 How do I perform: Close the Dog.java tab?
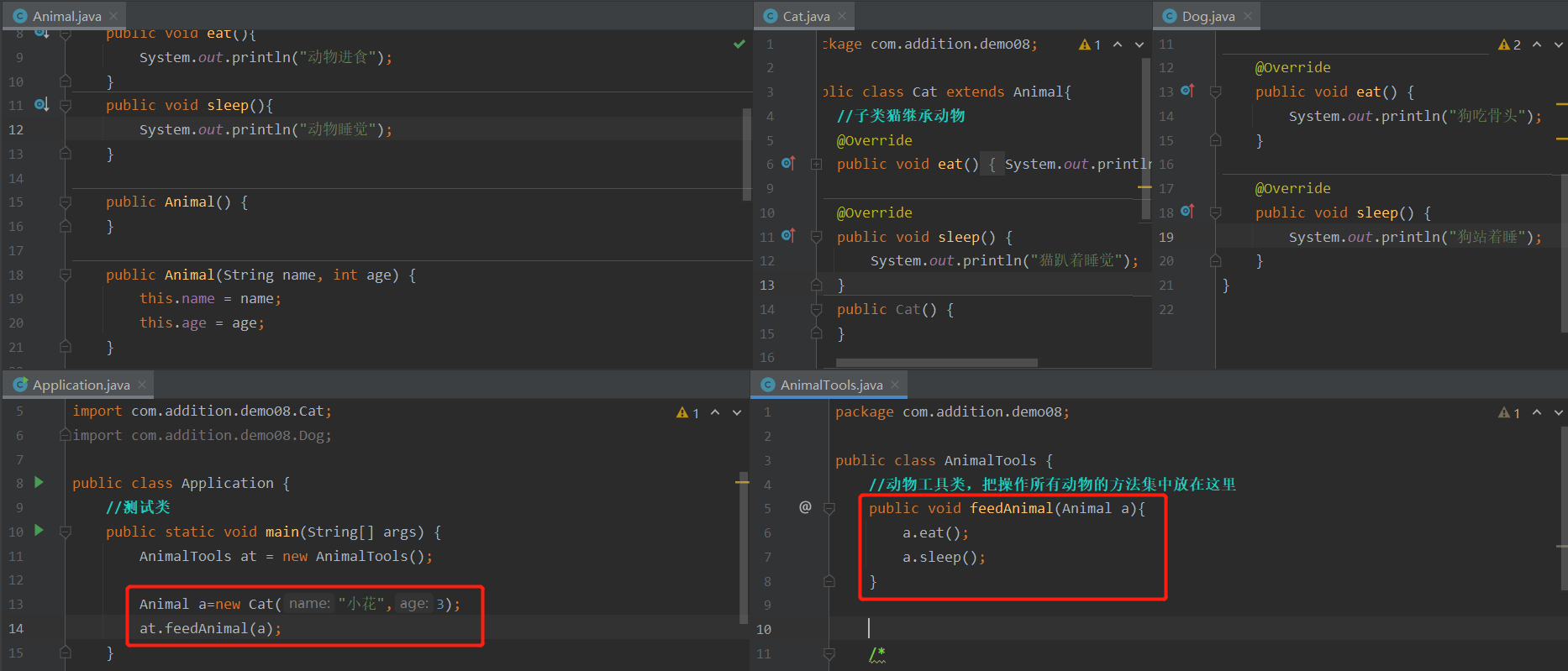1247,16
